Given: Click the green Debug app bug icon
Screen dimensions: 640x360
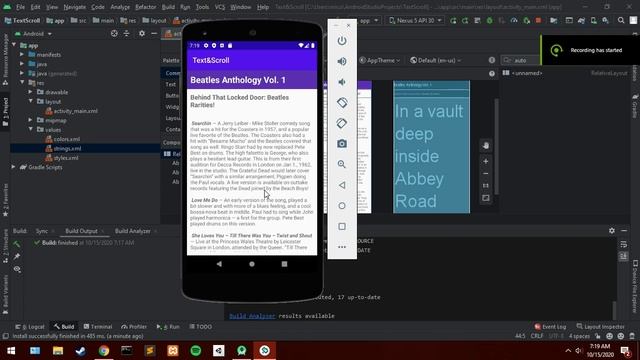Looking at the screenshot, I should (489, 20).
